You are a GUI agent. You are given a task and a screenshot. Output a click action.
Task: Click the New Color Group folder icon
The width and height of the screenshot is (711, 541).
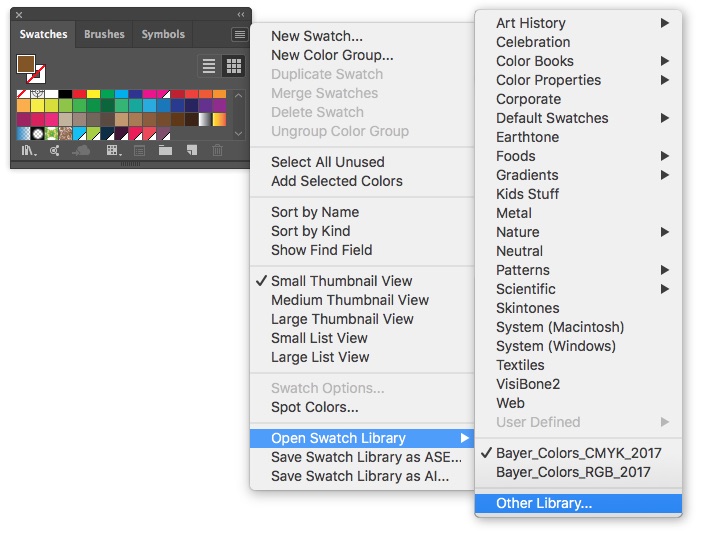pyautogui.click(x=165, y=150)
